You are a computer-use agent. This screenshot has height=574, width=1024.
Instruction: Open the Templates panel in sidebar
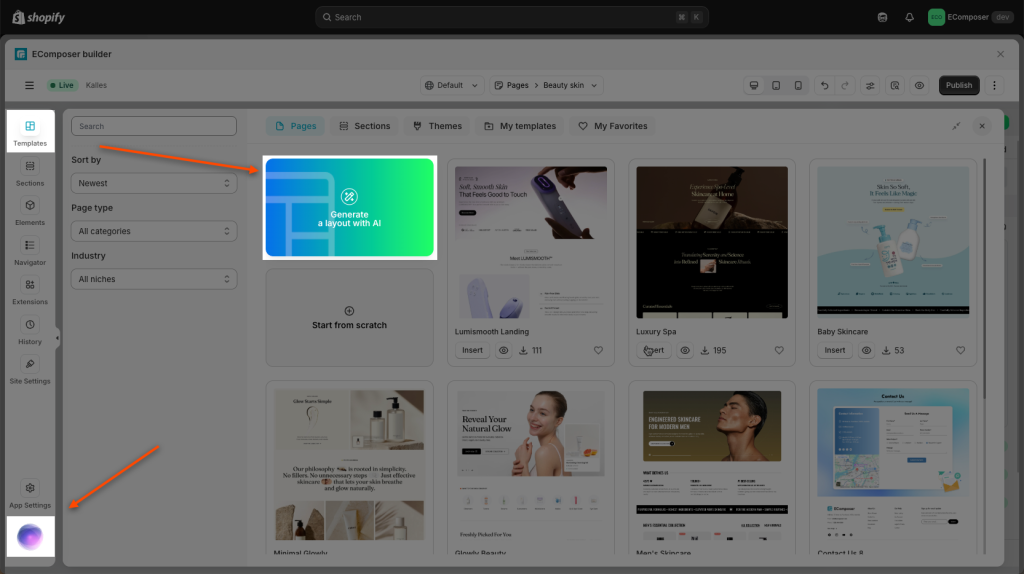pos(30,131)
